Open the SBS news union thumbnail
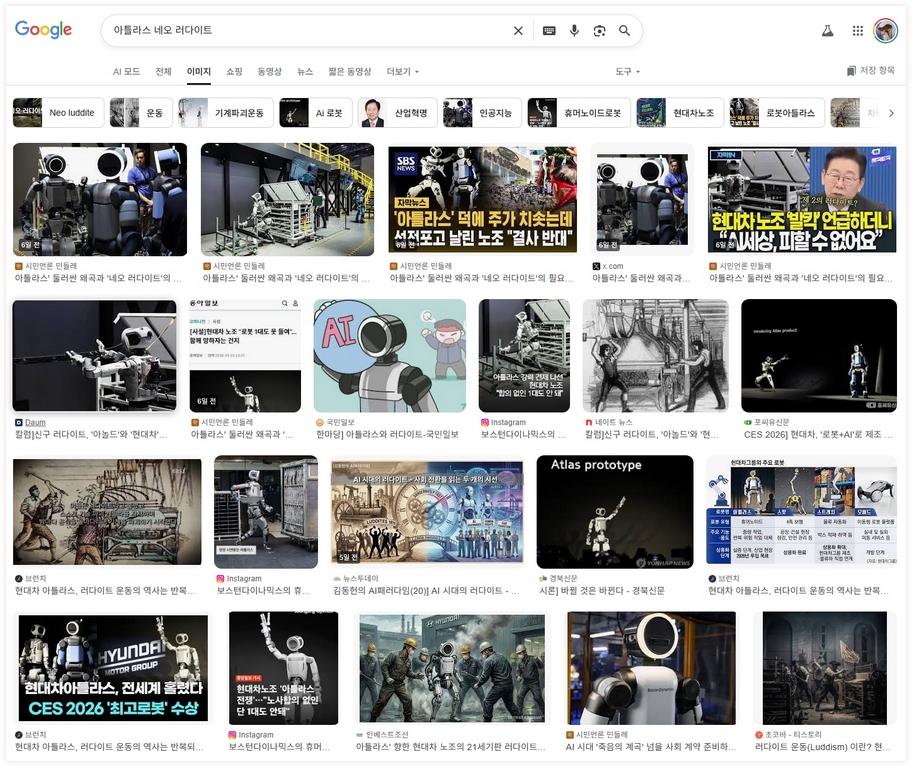912x767 pixels. pyautogui.click(x=482, y=200)
